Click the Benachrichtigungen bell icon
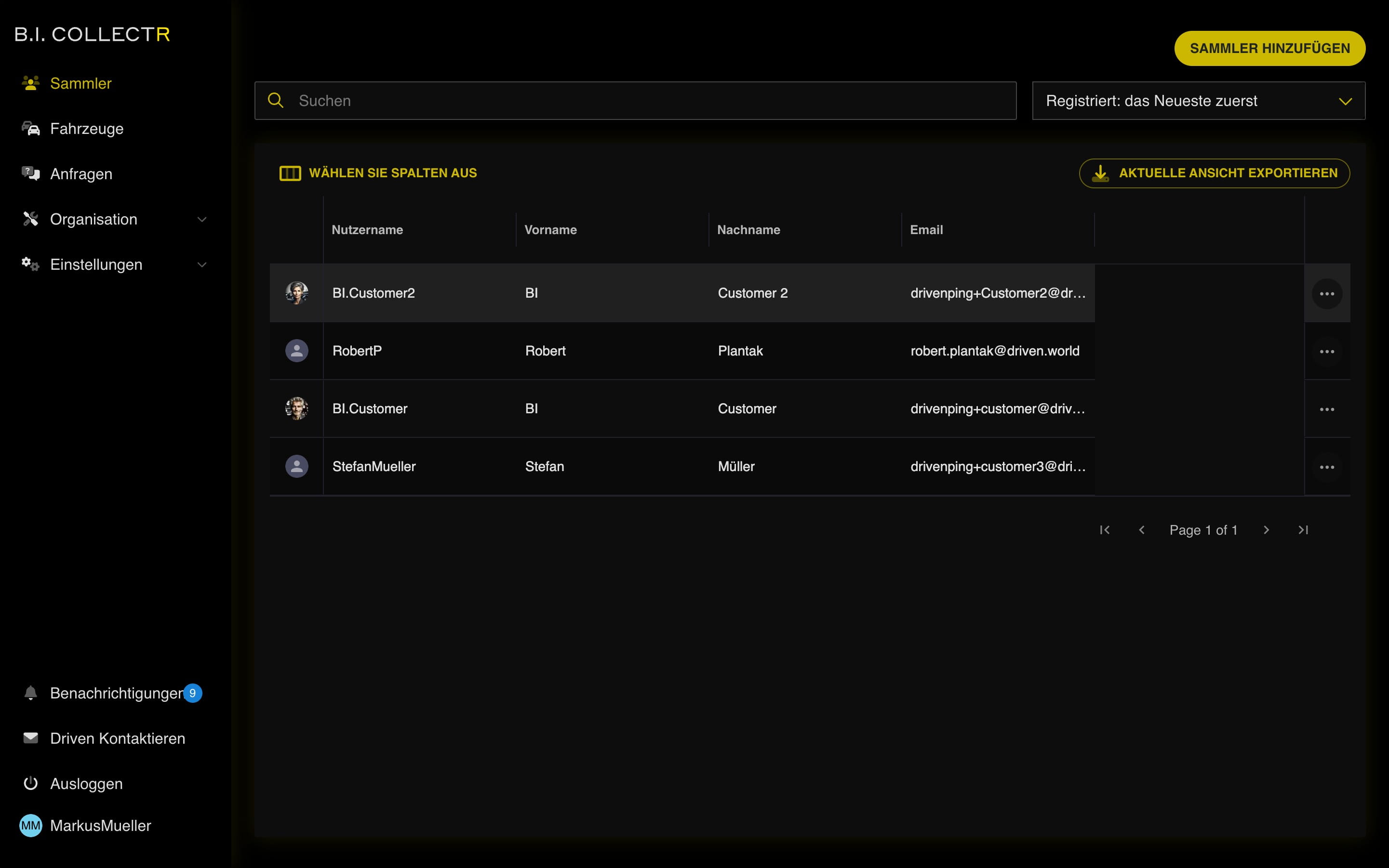This screenshot has height=868, width=1389. click(x=30, y=693)
